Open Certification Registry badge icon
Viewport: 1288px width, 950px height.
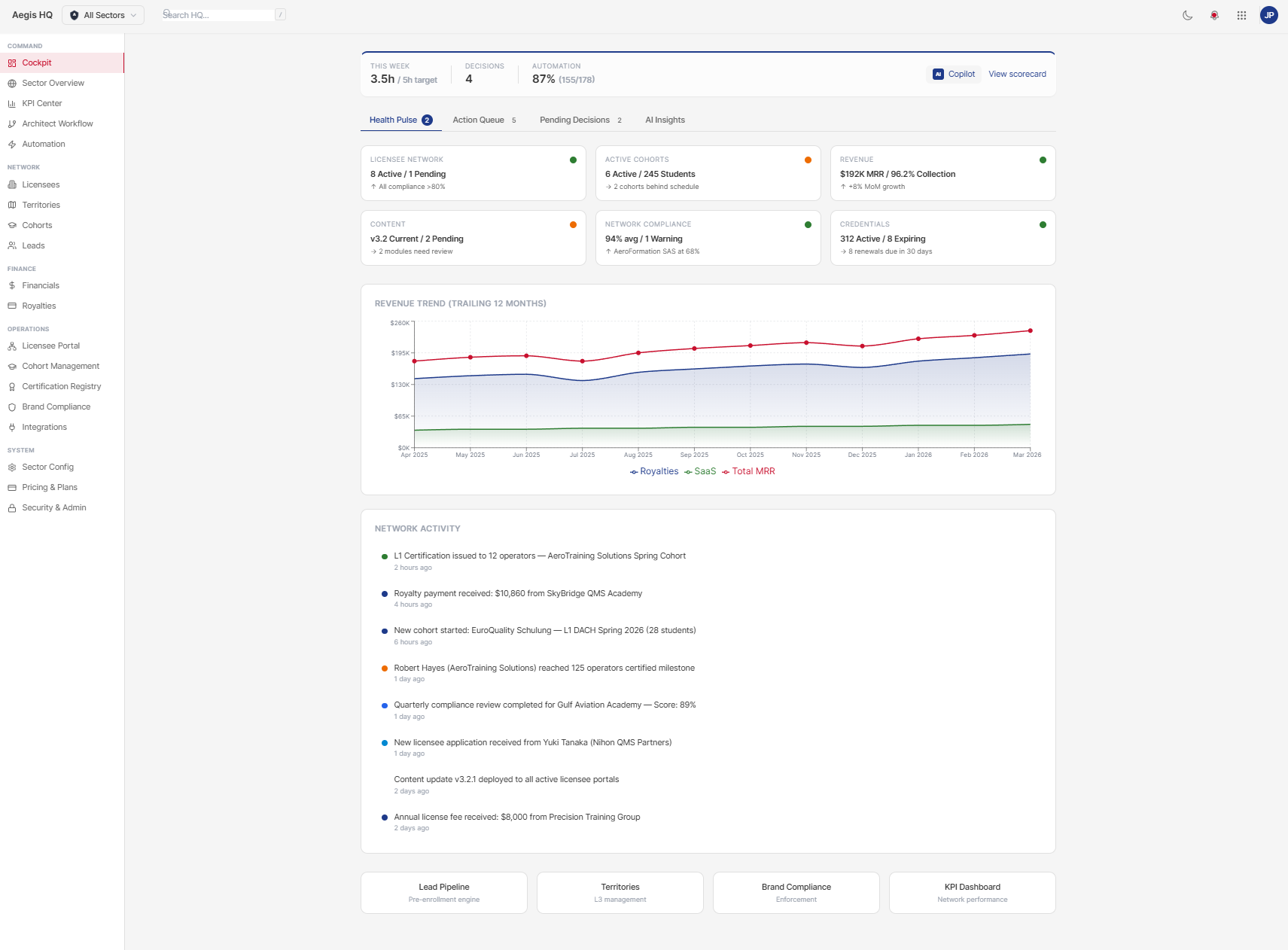12,387
